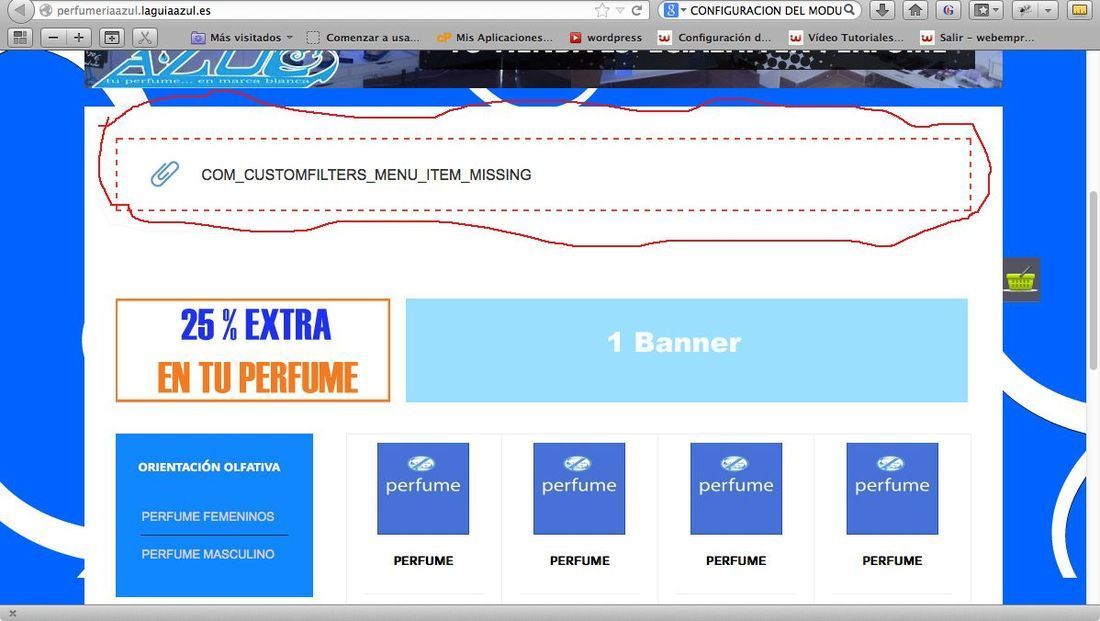The width and height of the screenshot is (1100, 621).
Task: Open the Más visitados bookmarks folder
Action: [x=242, y=37]
